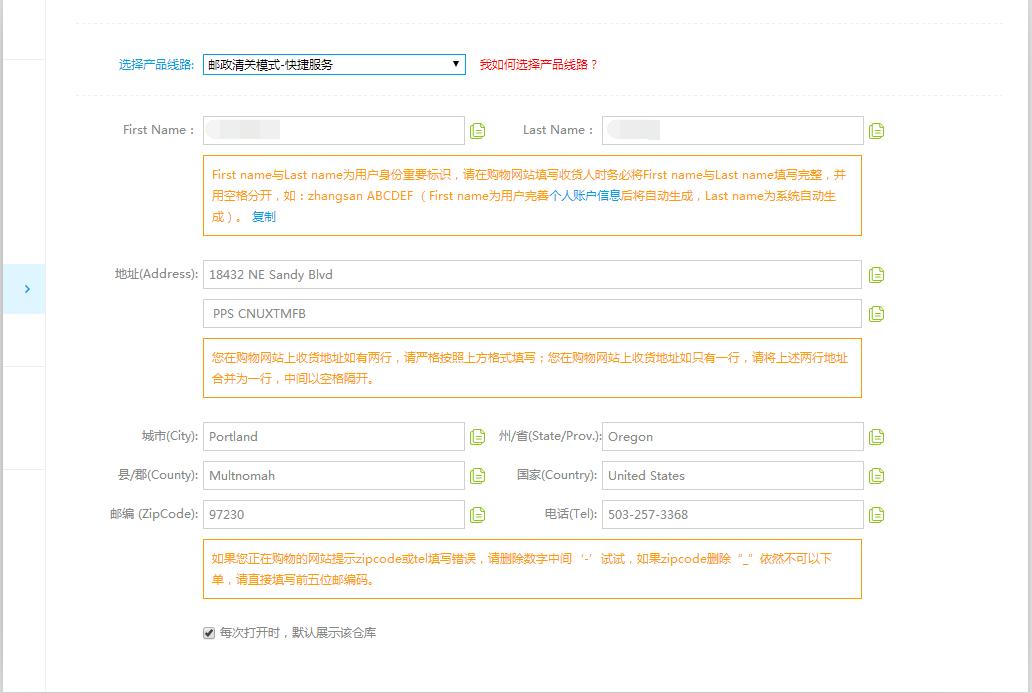Image resolution: width=1032 pixels, height=693 pixels.
Task: Open the product route dropdown
Action: [333, 64]
